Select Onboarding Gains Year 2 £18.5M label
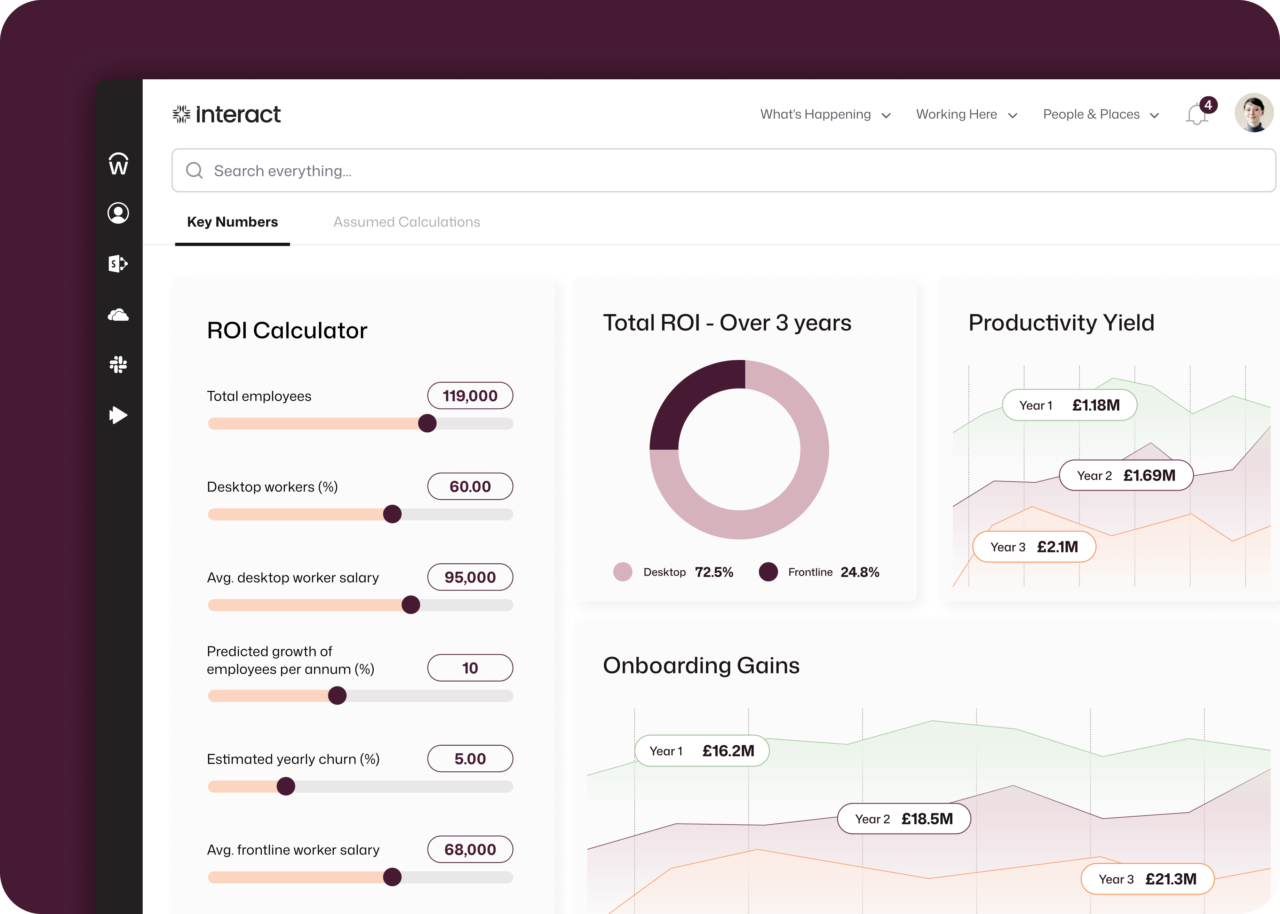Screen dimensions: 1280x914 tap(904, 819)
